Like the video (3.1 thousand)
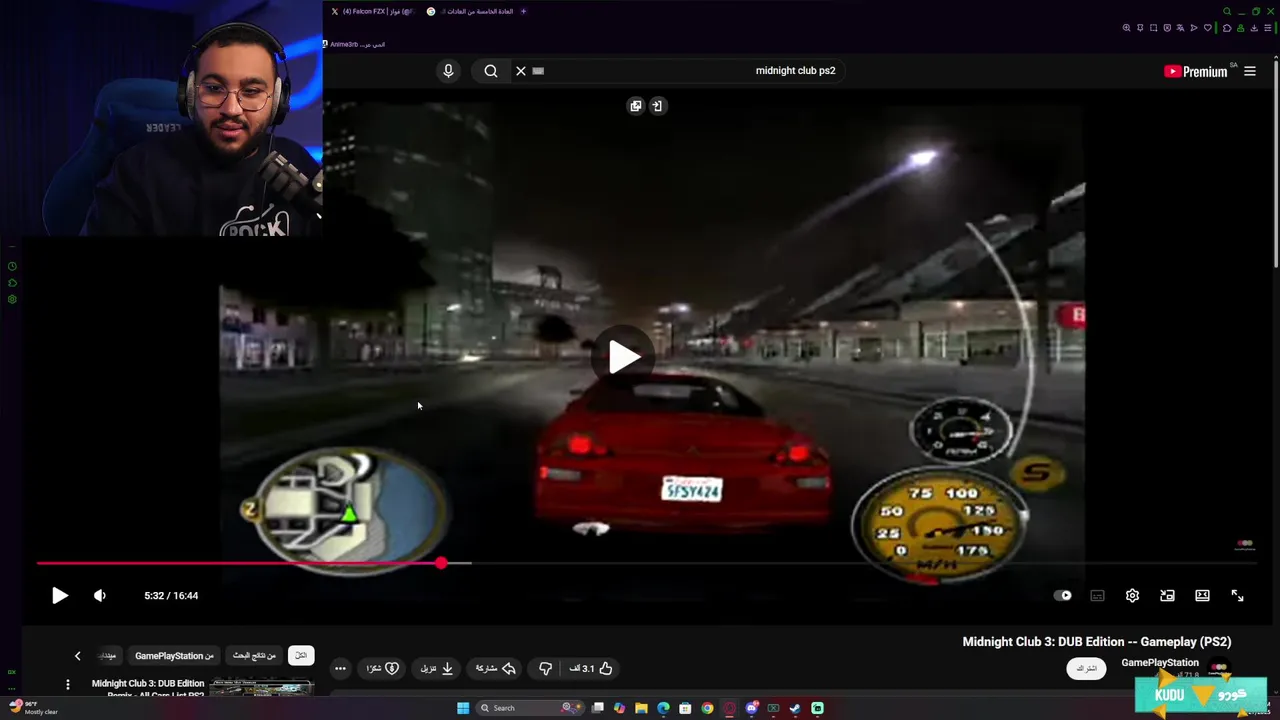This screenshot has height=720, width=1280. coord(591,668)
